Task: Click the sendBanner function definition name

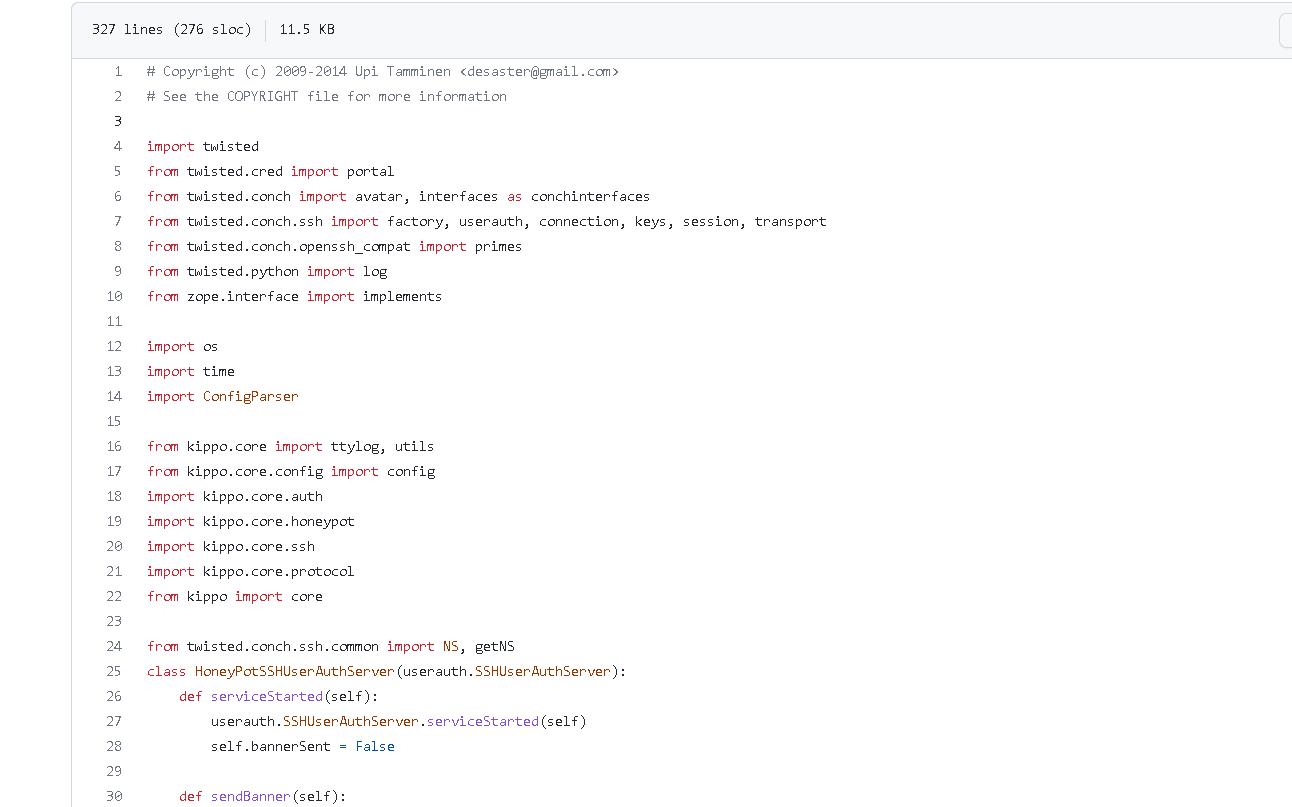Action: point(250,796)
